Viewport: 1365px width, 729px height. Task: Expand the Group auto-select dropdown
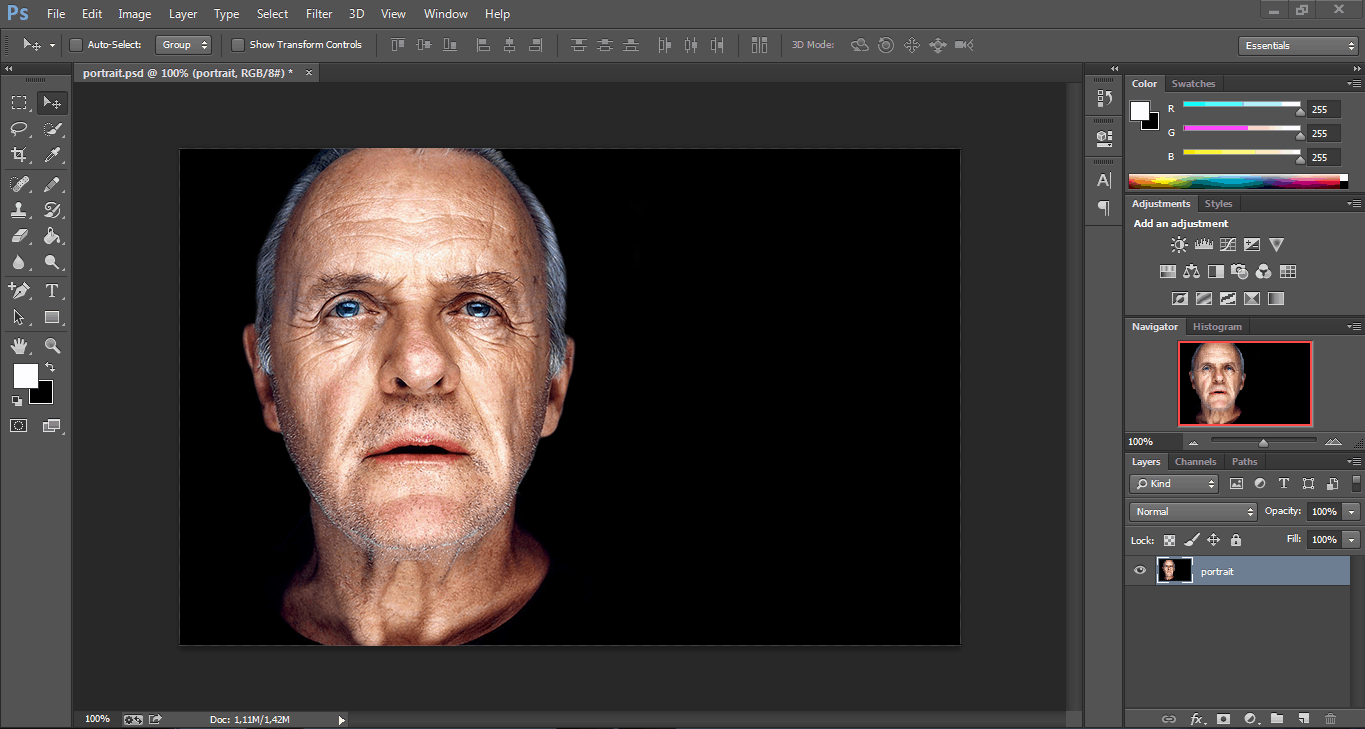click(184, 45)
